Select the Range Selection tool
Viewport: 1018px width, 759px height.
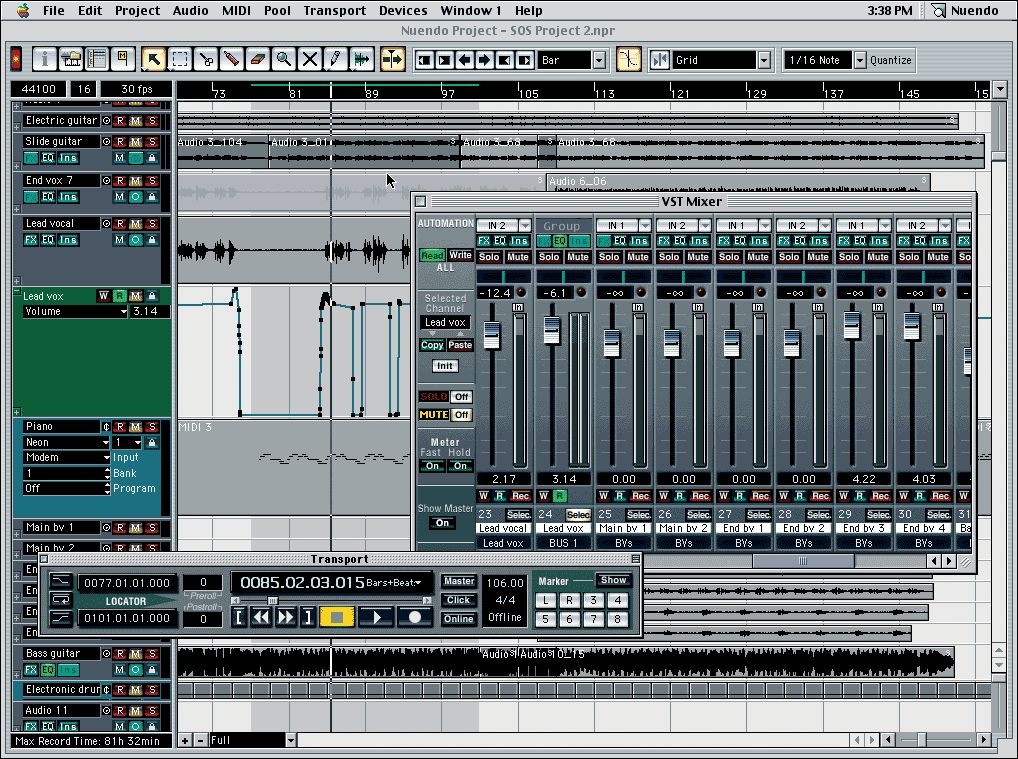coord(180,59)
